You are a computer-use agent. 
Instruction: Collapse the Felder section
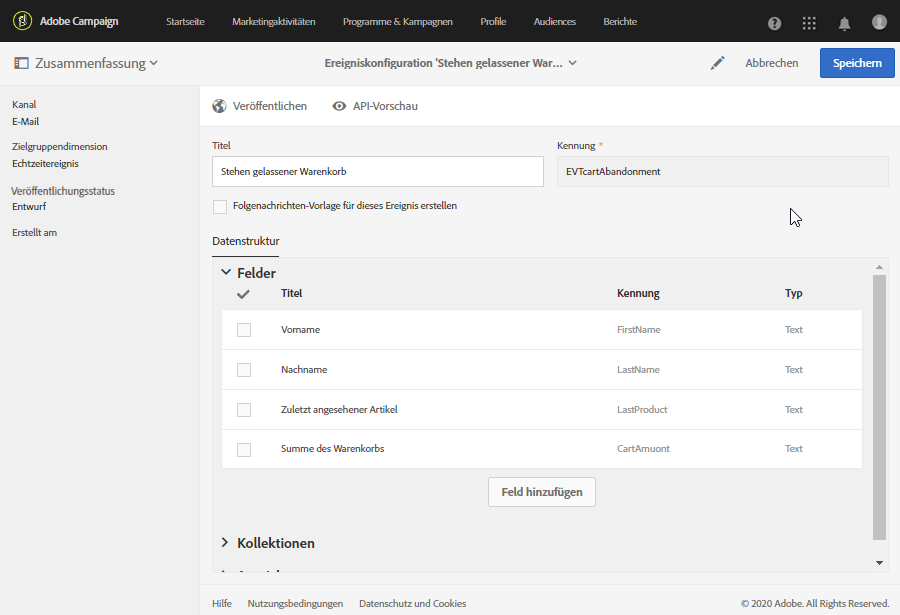tap(226, 272)
